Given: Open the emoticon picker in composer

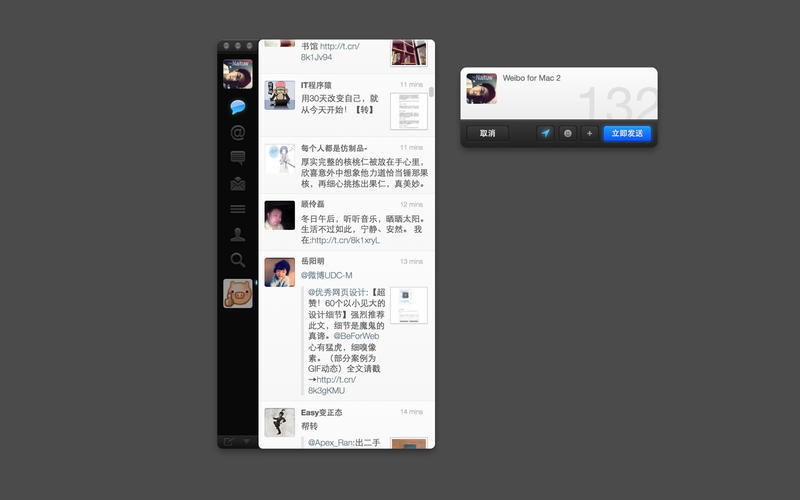Looking at the screenshot, I should 567,133.
